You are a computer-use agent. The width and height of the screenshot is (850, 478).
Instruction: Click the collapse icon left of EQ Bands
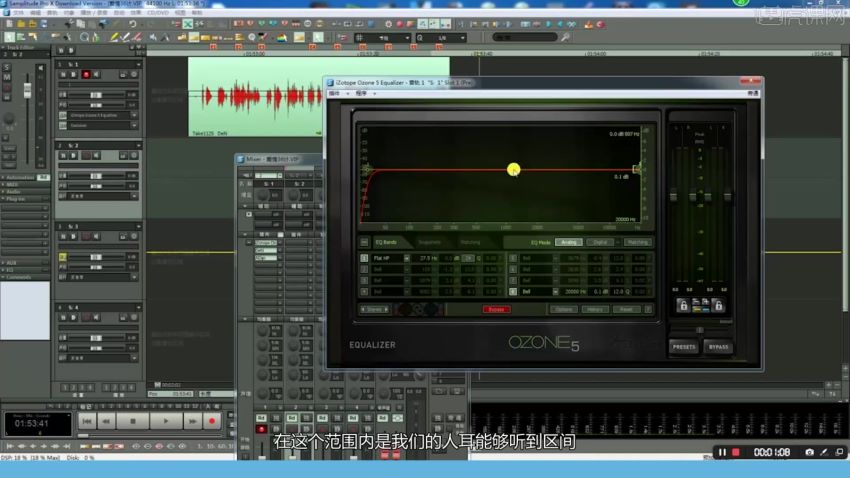click(x=364, y=242)
